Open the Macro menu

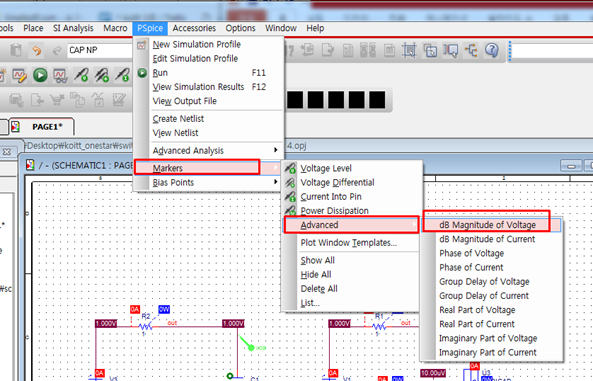(x=115, y=28)
